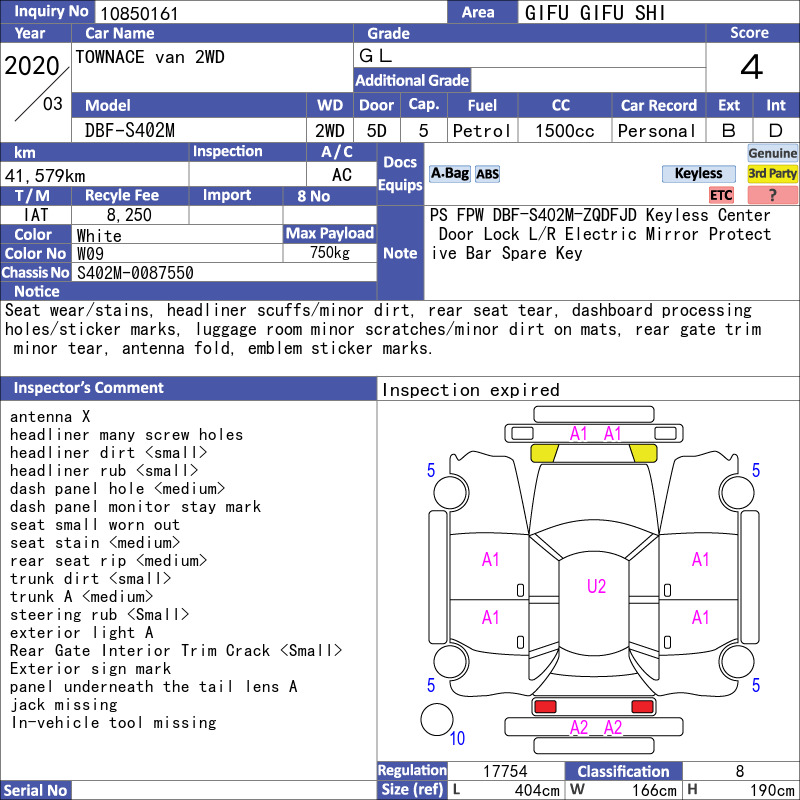Select the Keyless equipment badge
Screen dimensions: 800x800
(698, 173)
